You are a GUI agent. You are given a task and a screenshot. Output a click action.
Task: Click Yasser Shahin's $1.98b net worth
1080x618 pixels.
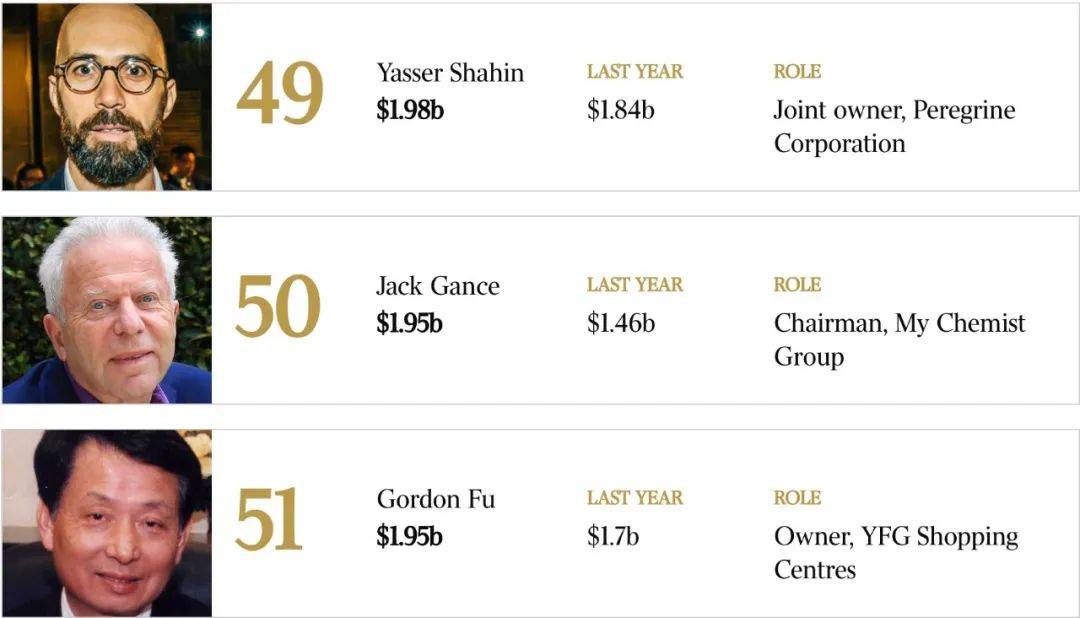(x=410, y=110)
